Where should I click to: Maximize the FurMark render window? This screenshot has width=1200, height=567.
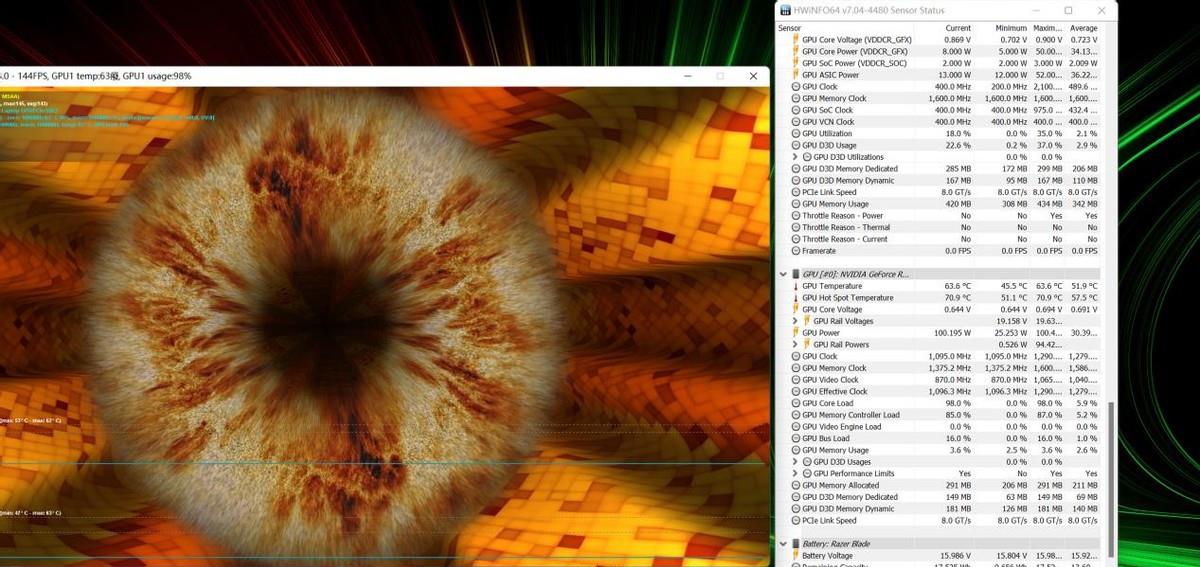click(720, 76)
